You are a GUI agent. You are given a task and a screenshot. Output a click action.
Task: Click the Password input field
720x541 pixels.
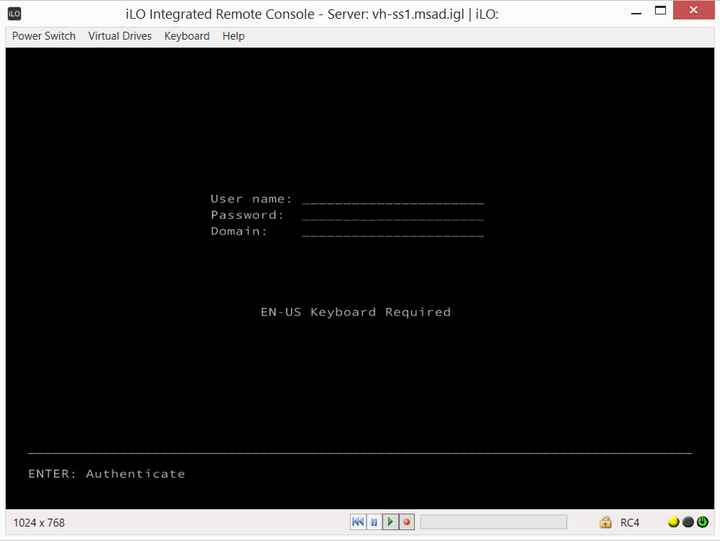click(x=393, y=215)
